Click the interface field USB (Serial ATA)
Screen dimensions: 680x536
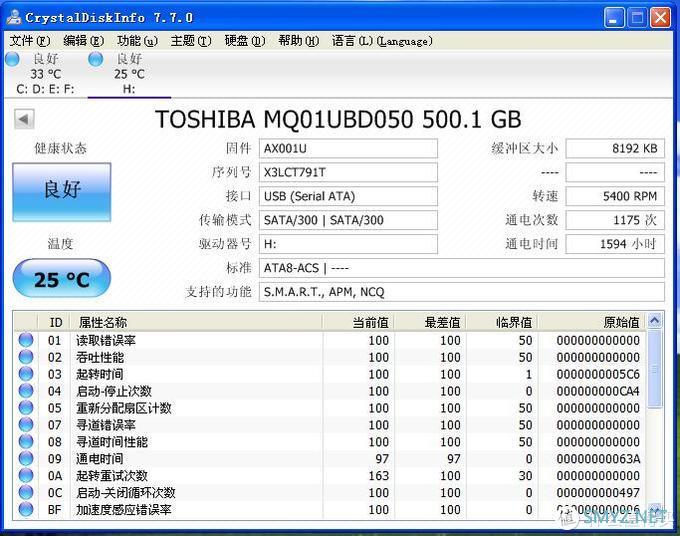(x=348, y=196)
